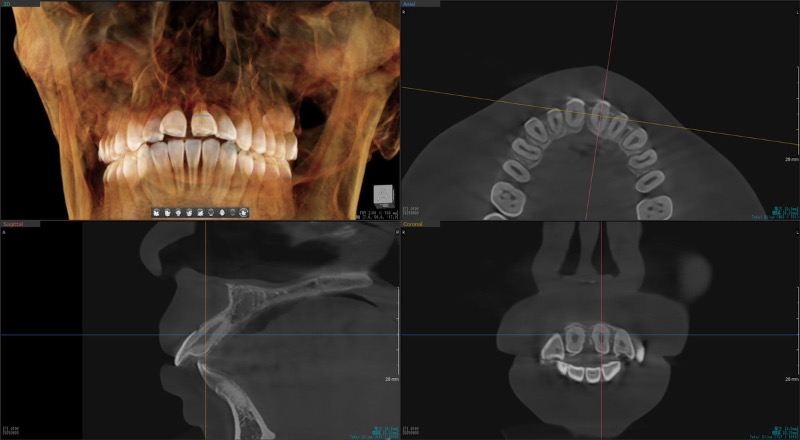Select the Axial pane title label

tap(410, 4)
